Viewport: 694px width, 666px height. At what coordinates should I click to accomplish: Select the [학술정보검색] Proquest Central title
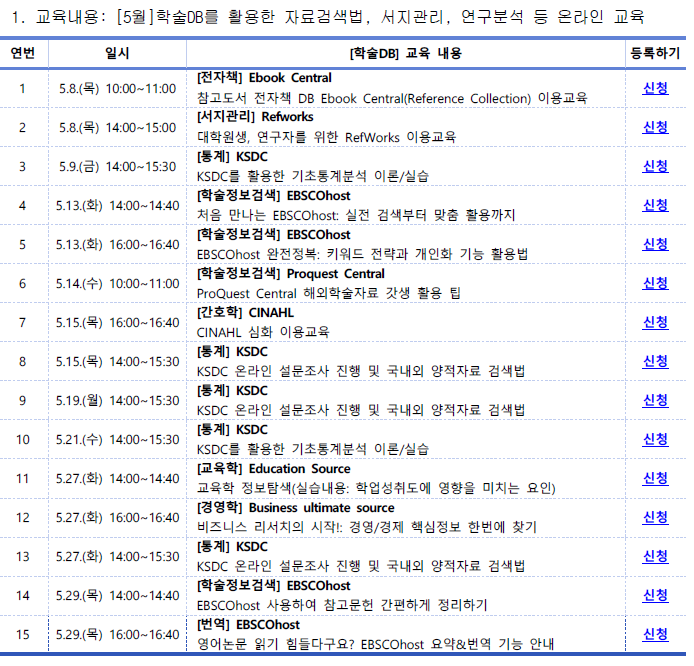pos(291,273)
